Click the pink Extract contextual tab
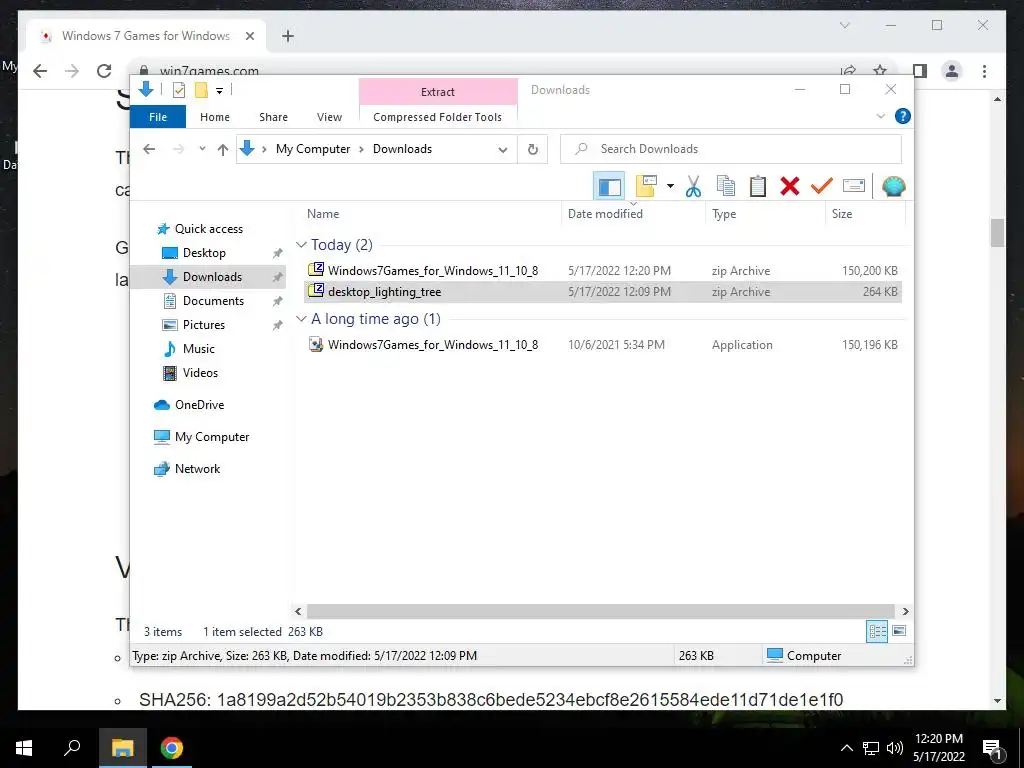The image size is (1024, 768). tap(438, 91)
